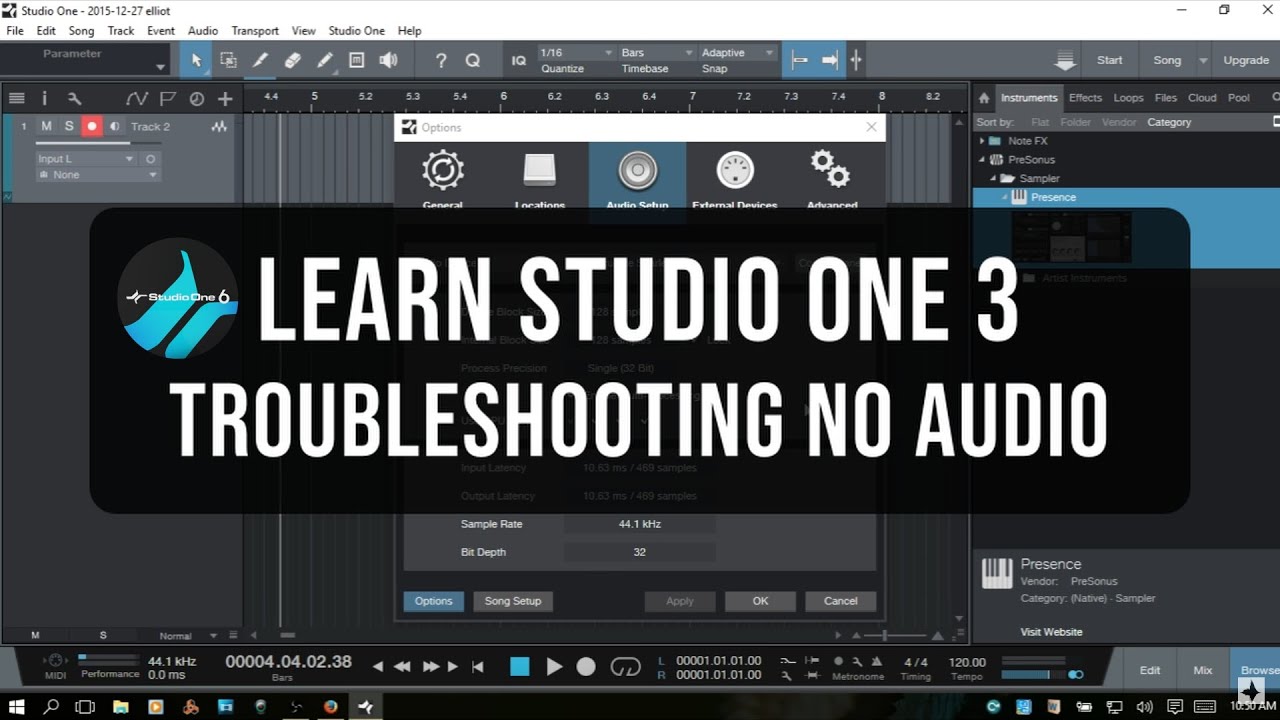Click Cancel in the Options dialog
Viewport: 1280px width, 720px height.
[x=840, y=601]
